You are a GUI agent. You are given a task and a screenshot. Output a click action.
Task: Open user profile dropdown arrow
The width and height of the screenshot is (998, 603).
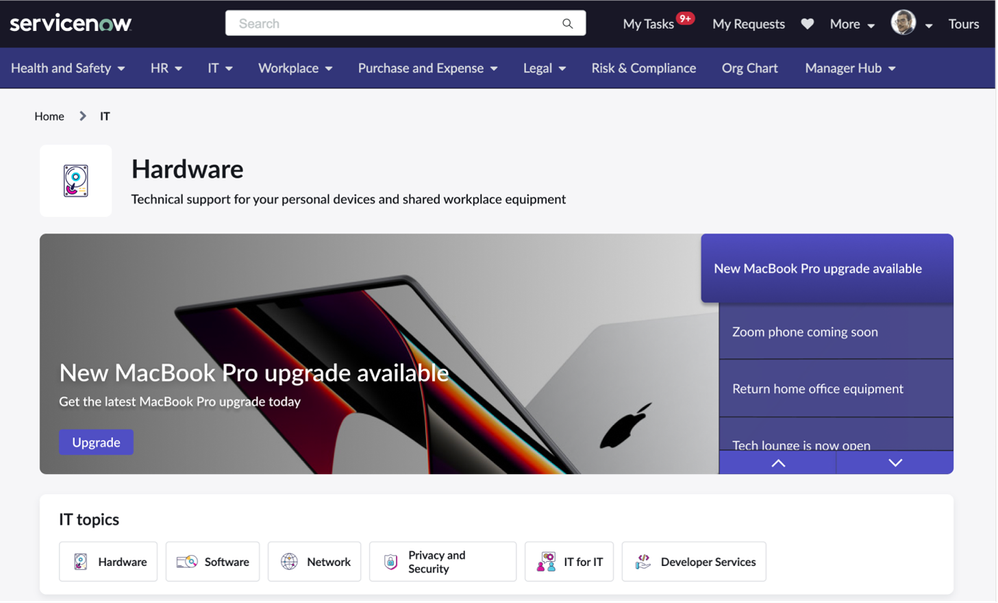tap(929, 25)
